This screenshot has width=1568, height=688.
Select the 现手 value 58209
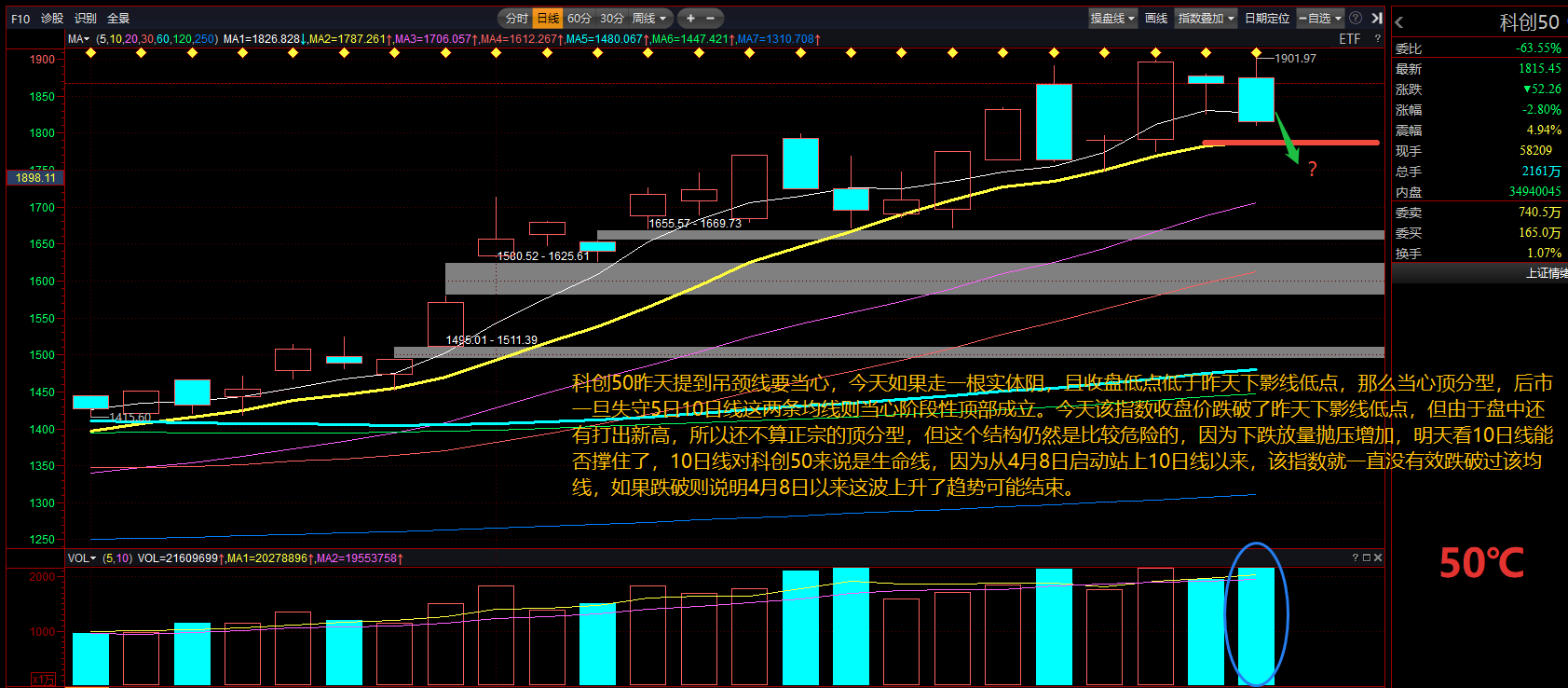1535,151
